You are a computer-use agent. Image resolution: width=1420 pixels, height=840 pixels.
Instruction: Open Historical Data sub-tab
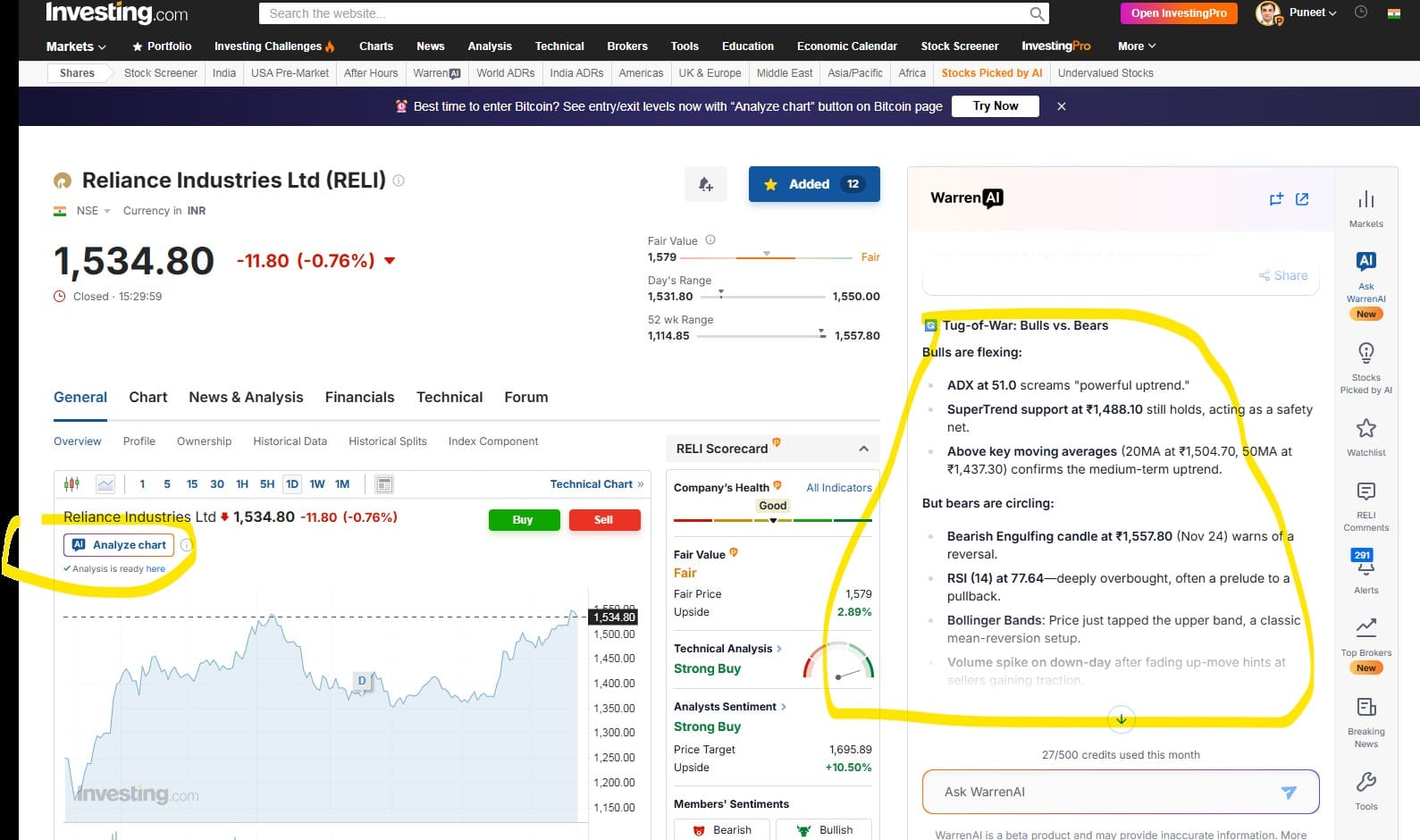click(290, 441)
